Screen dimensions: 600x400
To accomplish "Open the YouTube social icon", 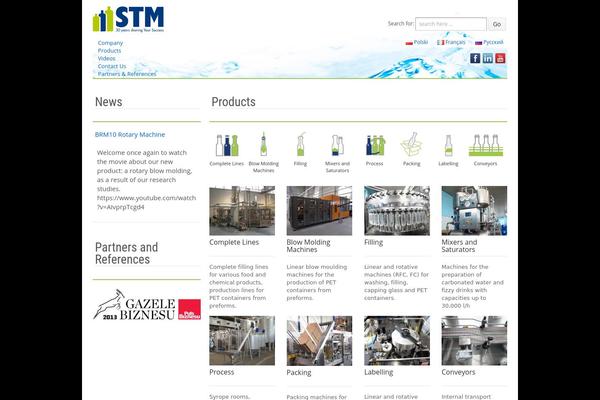I will click(500, 58).
